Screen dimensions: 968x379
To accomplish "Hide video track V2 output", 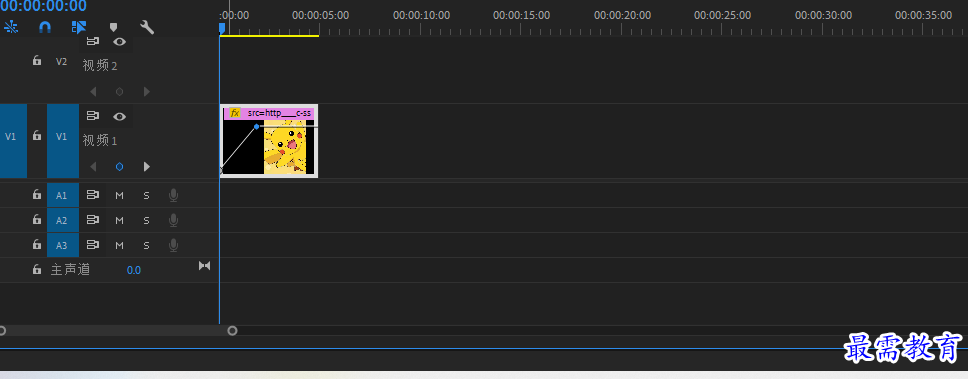I will point(120,41).
